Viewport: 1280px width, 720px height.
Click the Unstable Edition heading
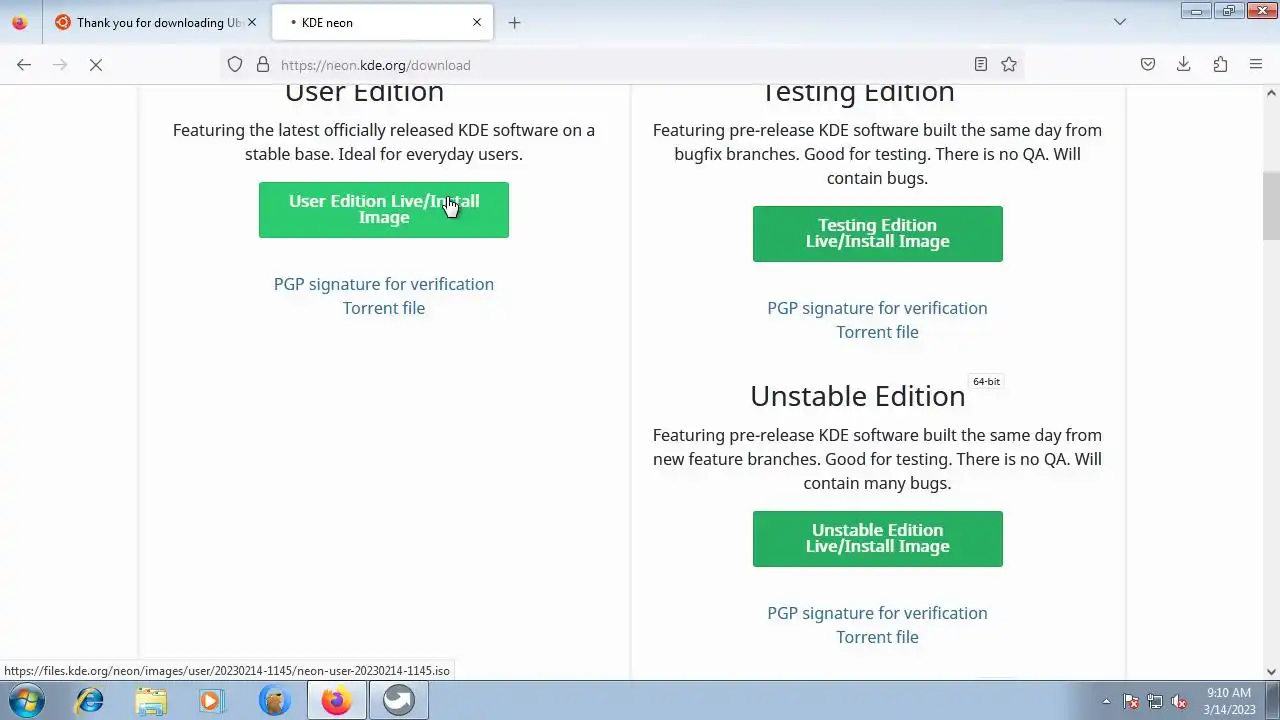point(858,396)
